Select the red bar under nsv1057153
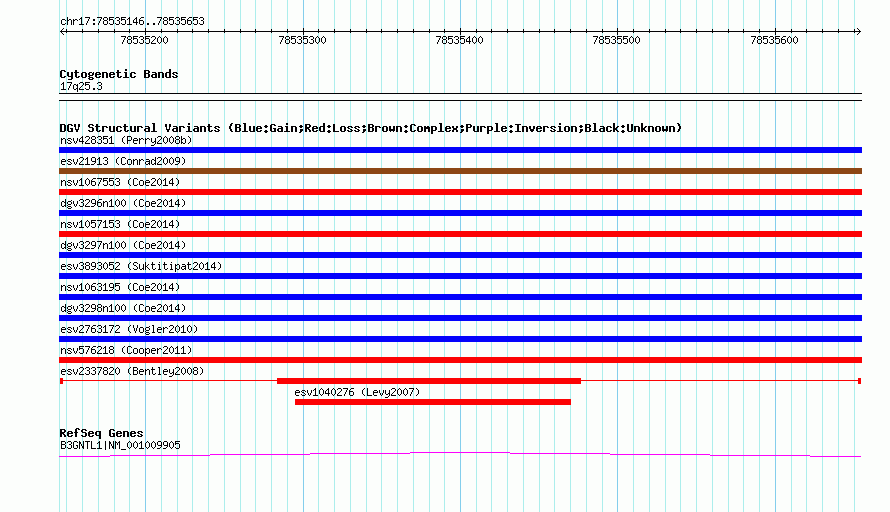The width and height of the screenshot is (890, 512). [460, 234]
